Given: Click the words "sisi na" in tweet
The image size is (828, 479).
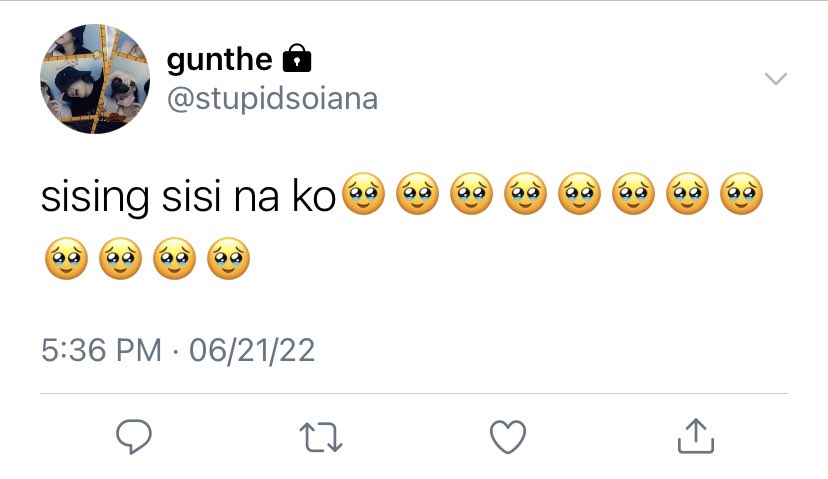Looking at the screenshot, I should point(221,196).
